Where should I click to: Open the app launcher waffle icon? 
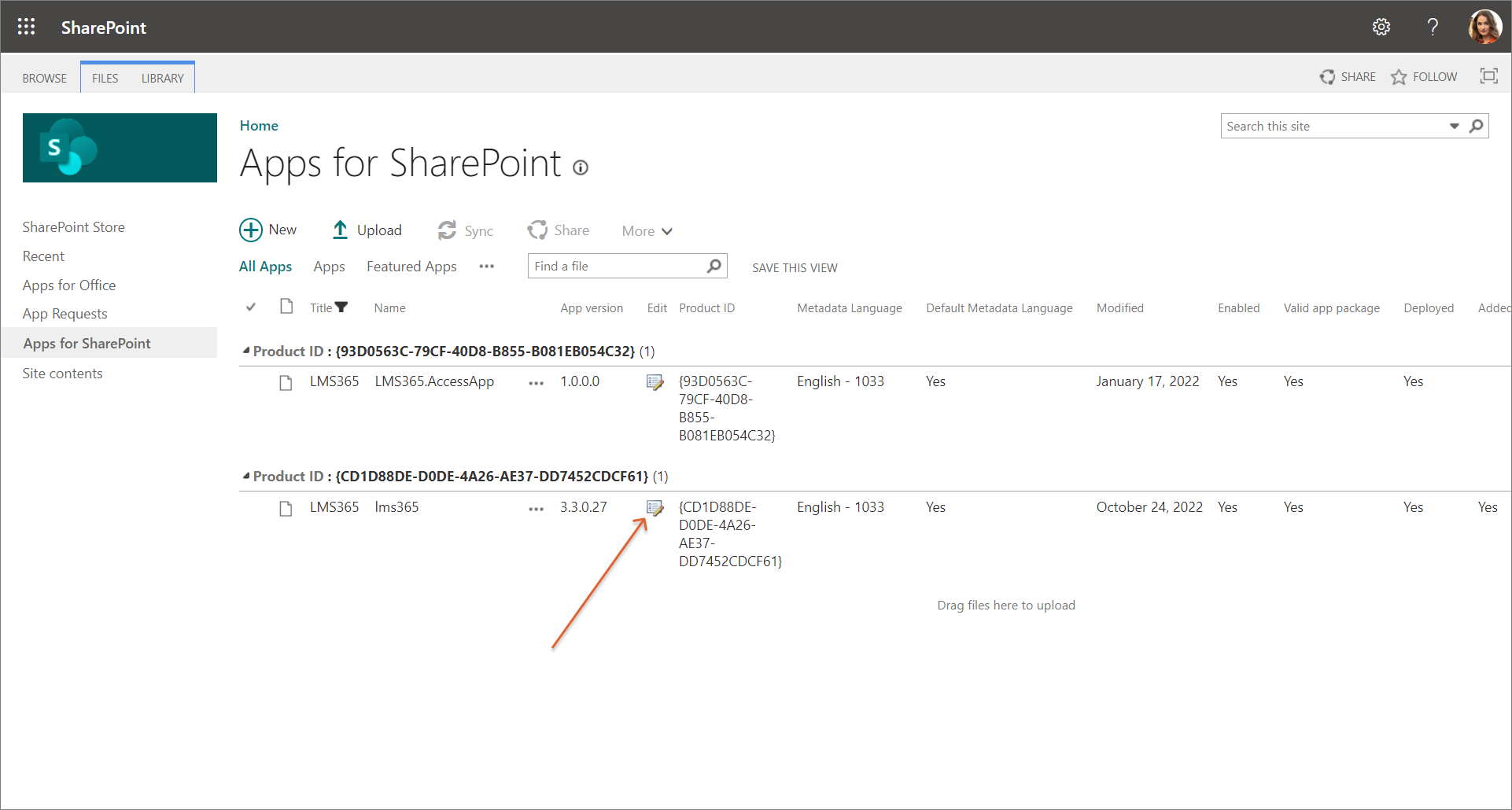(x=26, y=27)
